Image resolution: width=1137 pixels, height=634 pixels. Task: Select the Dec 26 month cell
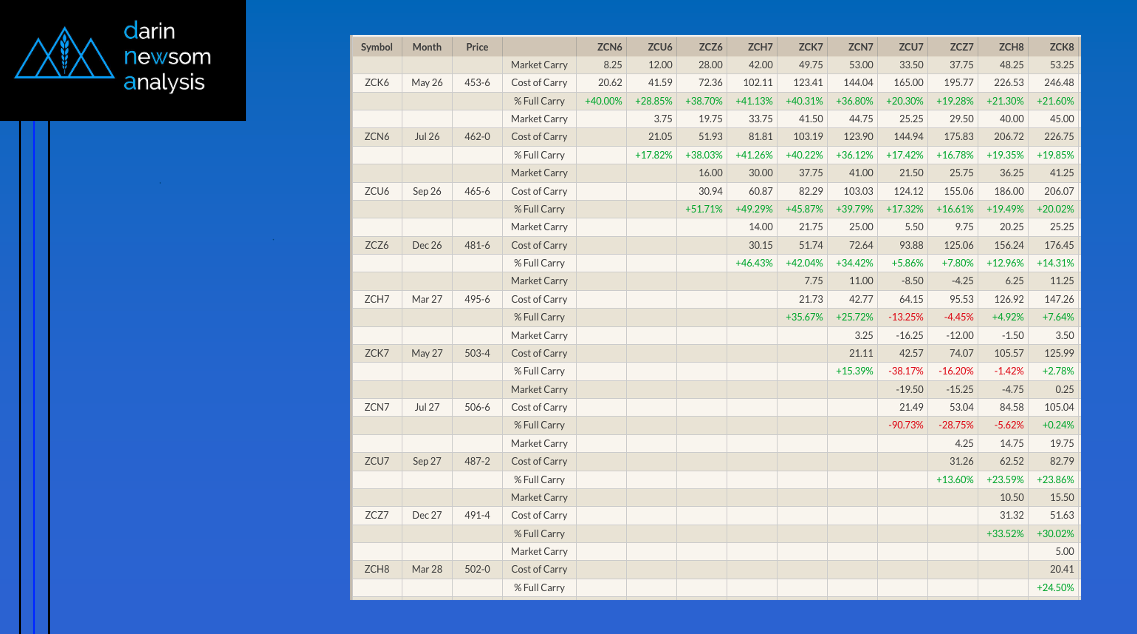427,245
